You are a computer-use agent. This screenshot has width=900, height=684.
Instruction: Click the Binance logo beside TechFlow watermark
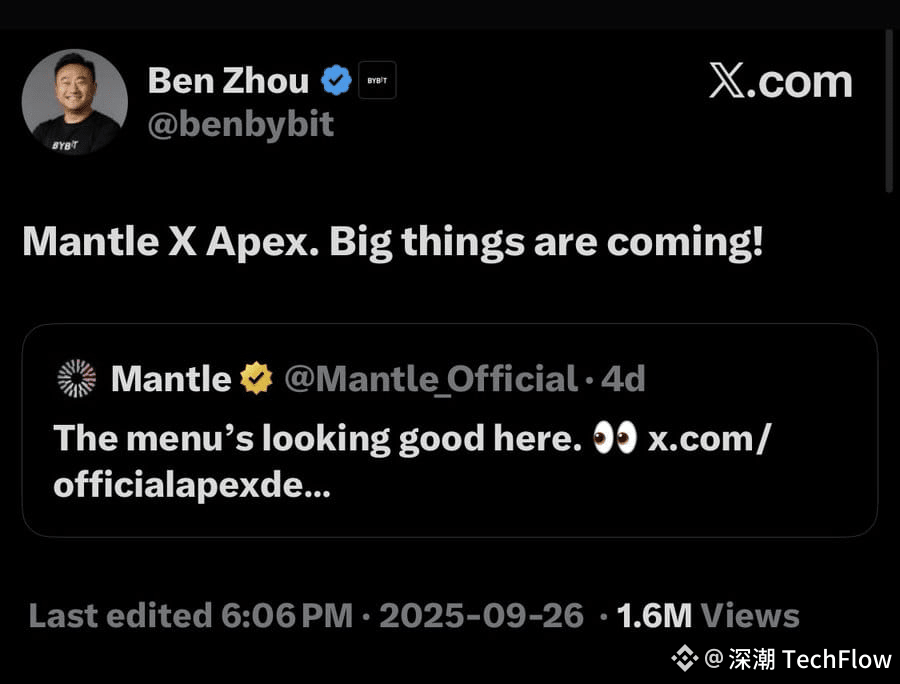click(684, 658)
